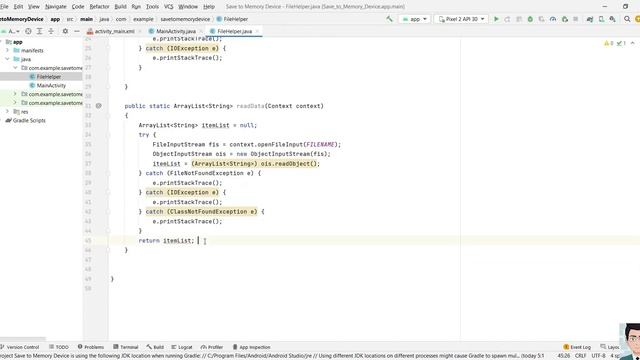Click the Search Everywhere magnifier icon
640x360 pixels.
(627, 19)
